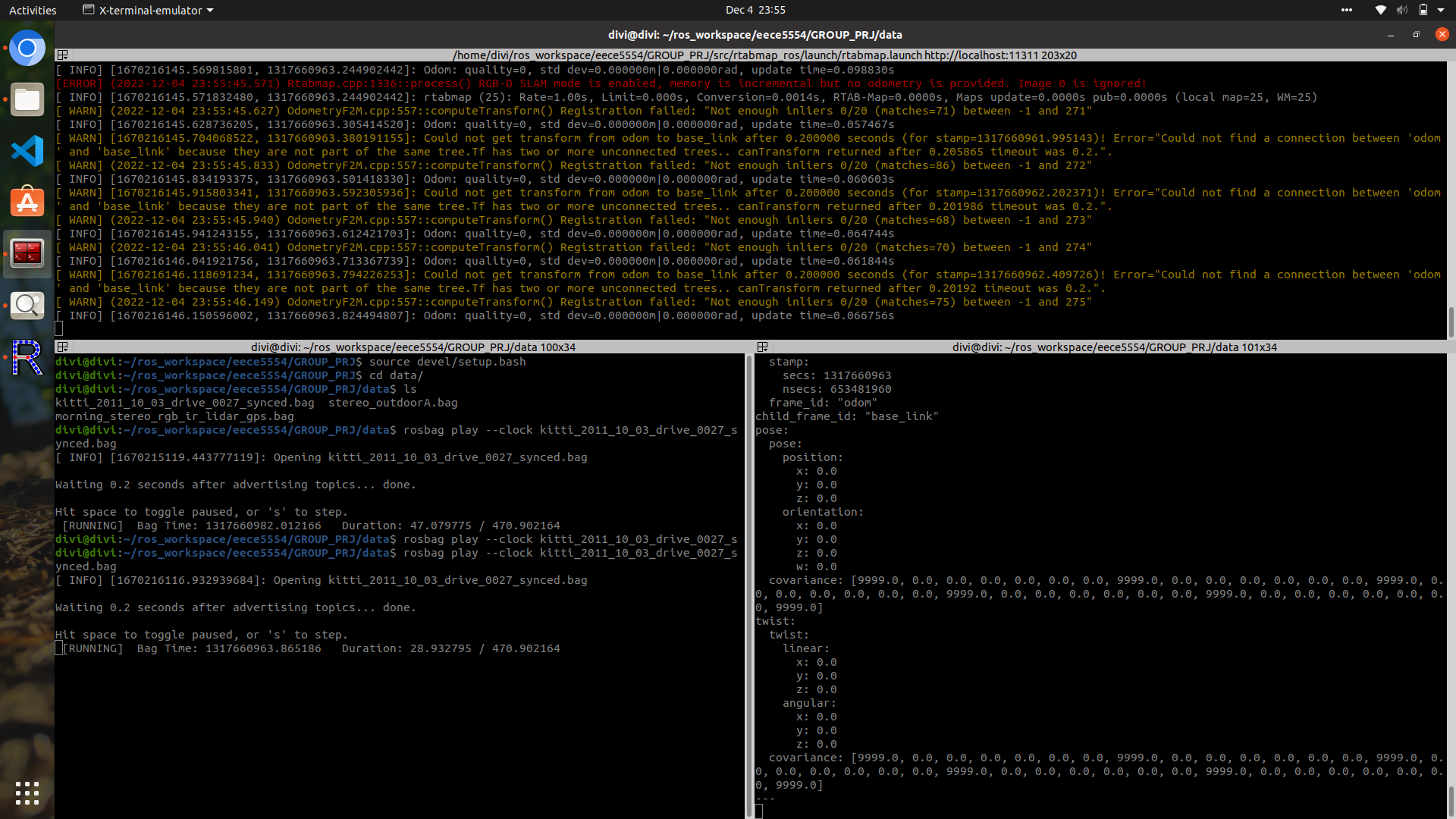This screenshot has width=1456, height=819.
Task: Expand the system status menu arrow
Action: pos(1441,10)
